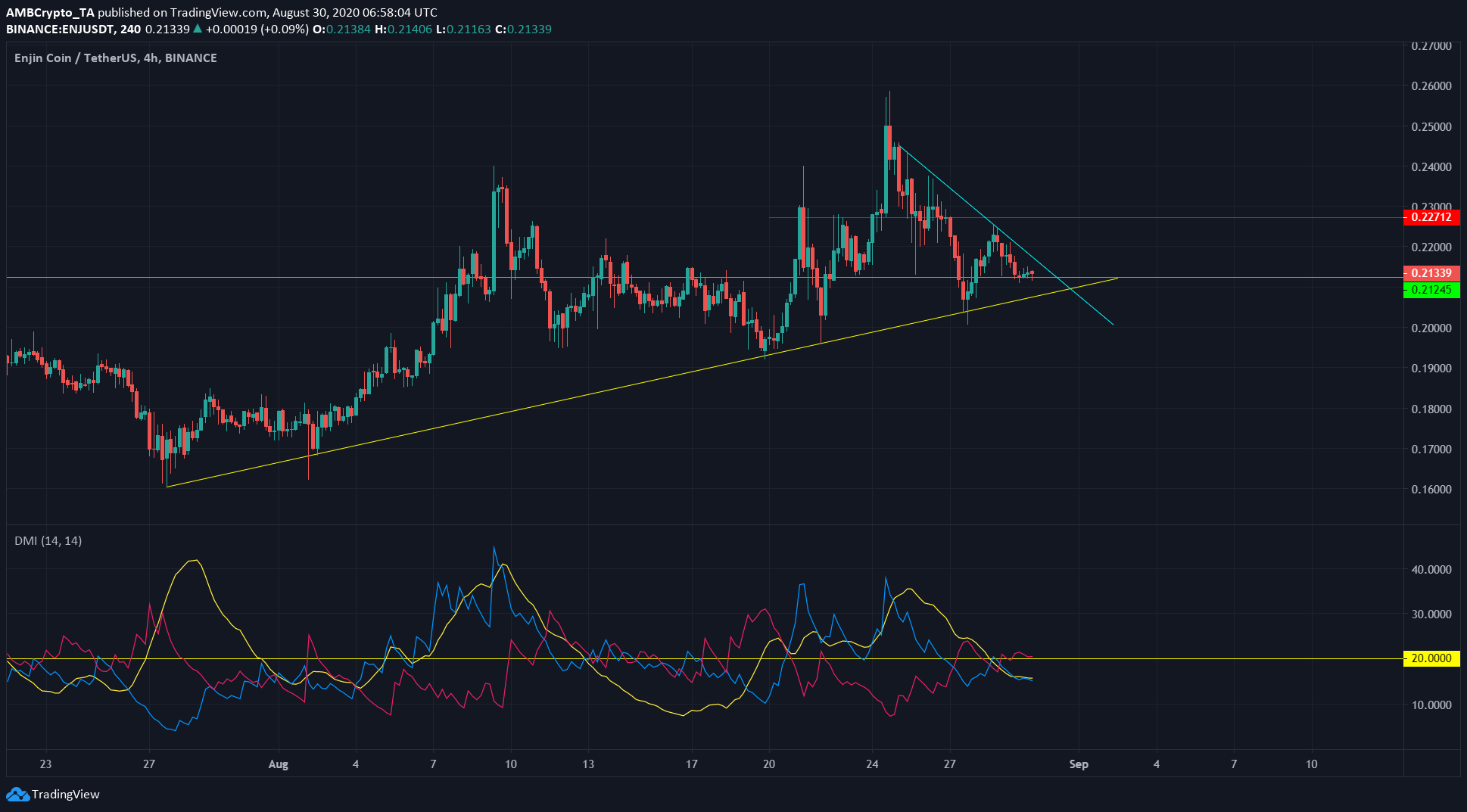Click the green 0.21245 price label
The height and width of the screenshot is (812, 1467).
click(1431, 290)
